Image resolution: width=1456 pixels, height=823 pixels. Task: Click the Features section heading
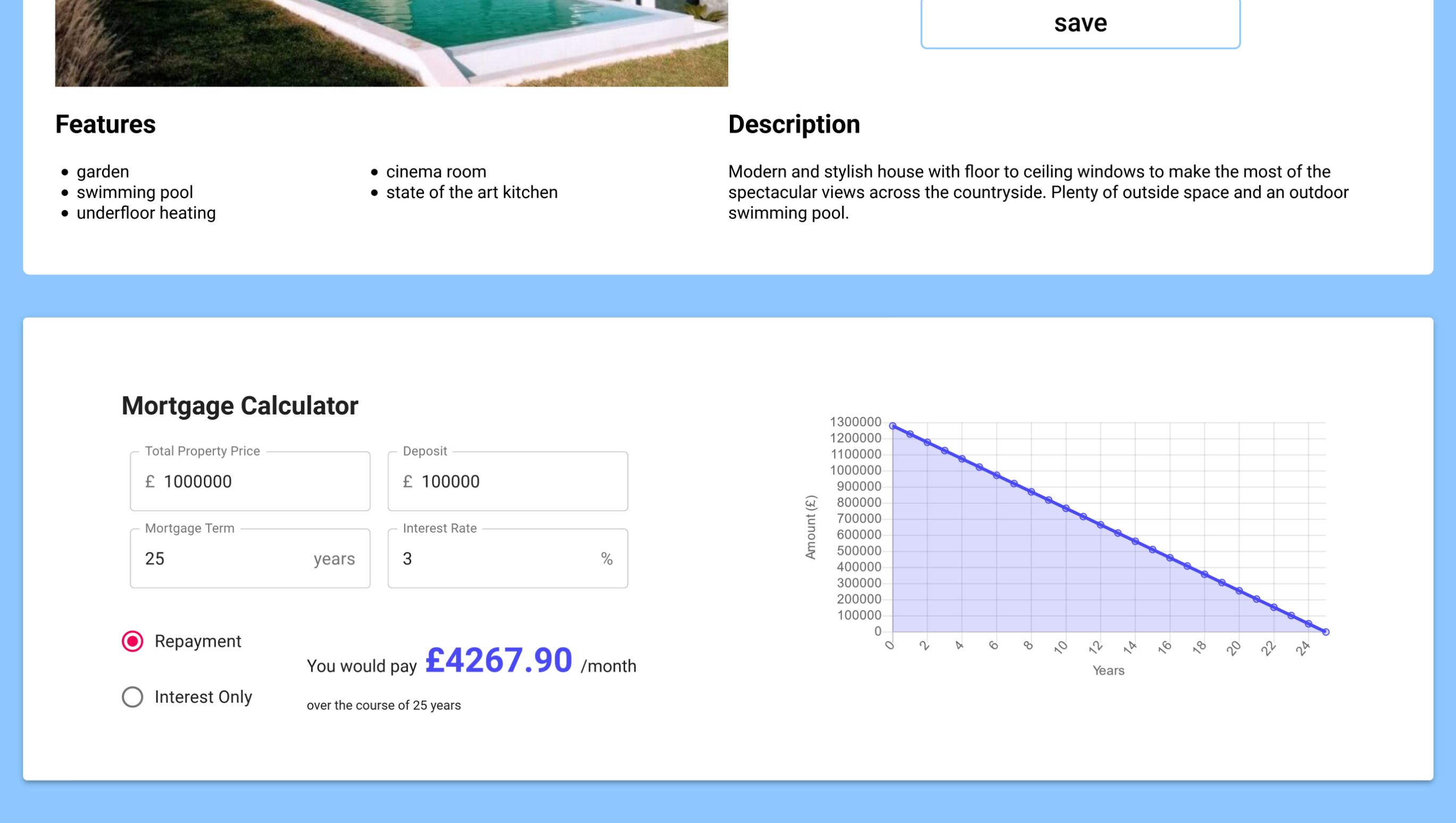click(106, 124)
